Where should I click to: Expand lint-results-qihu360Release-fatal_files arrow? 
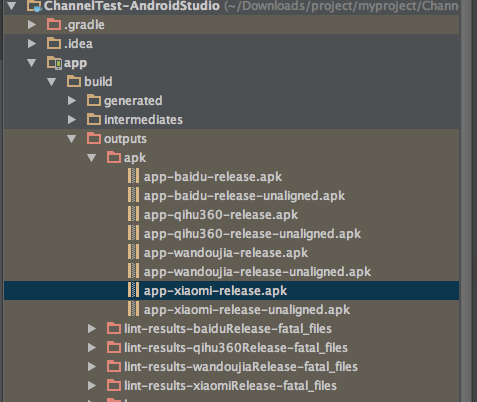click(92, 348)
